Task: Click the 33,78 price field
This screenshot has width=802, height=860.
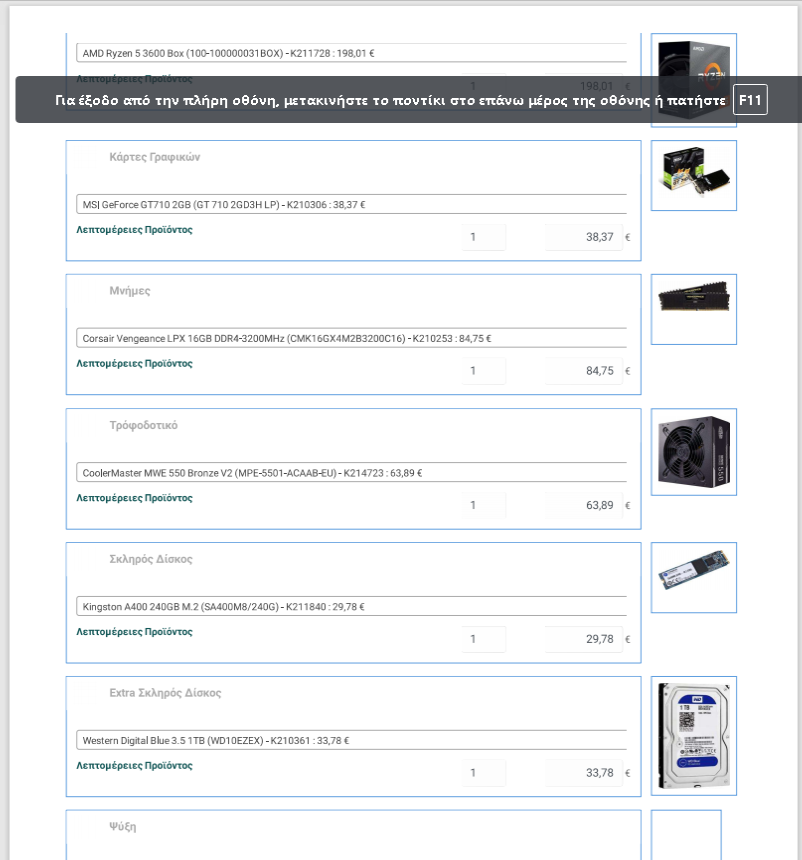Action: pyautogui.click(x=584, y=773)
